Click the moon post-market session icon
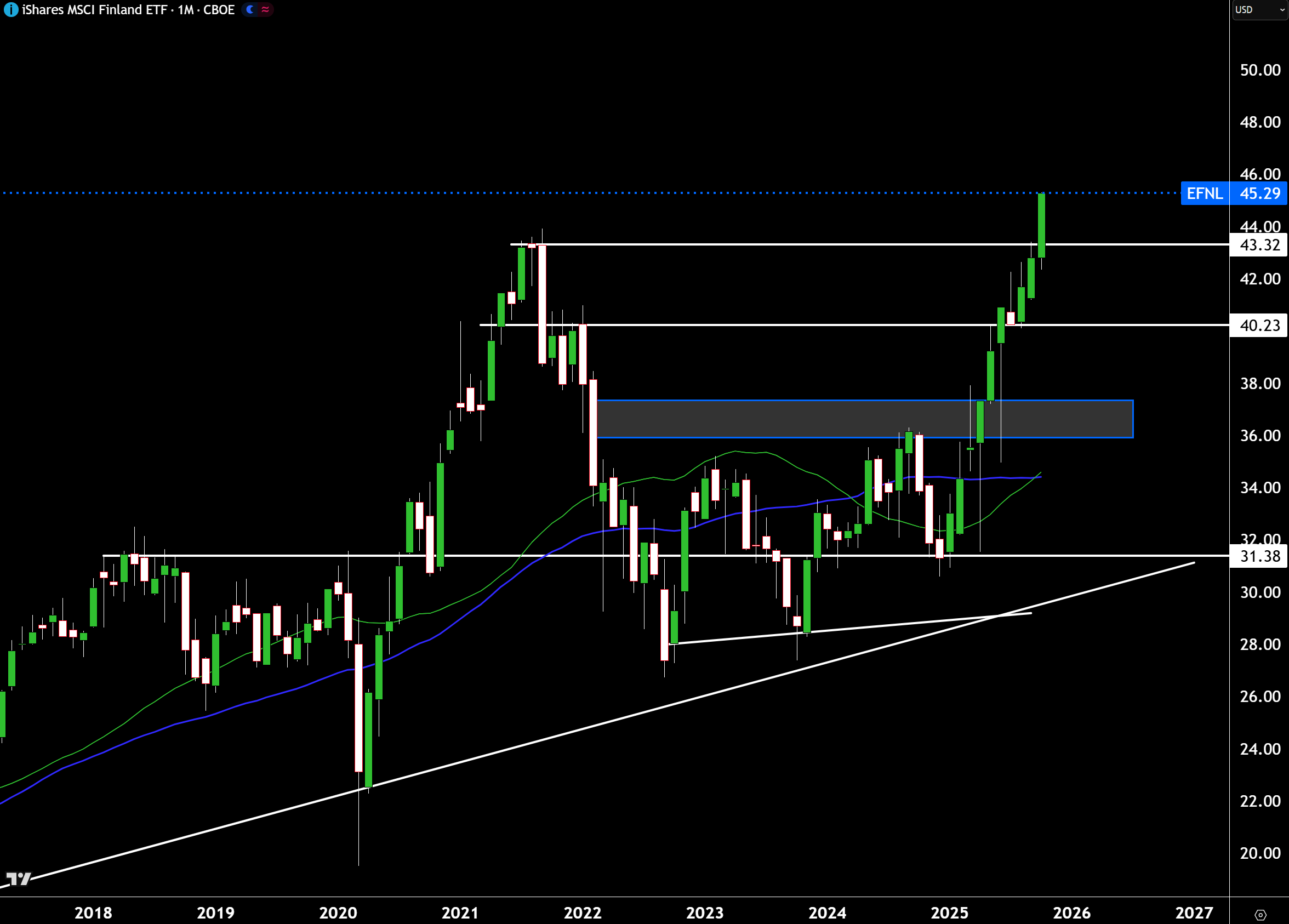Image resolution: width=1289 pixels, height=924 pixels. [250, 10]
